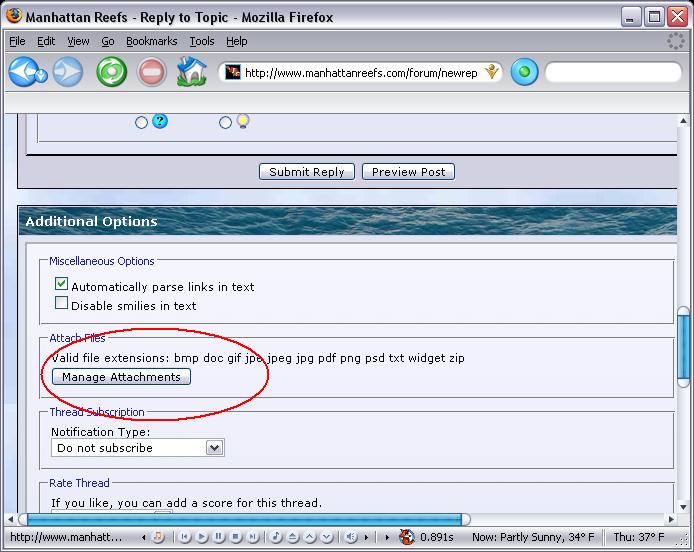This screenshot has height=552, width=694.
Task: Uncheck Automatically parse links in text
Action: point(61,286)
